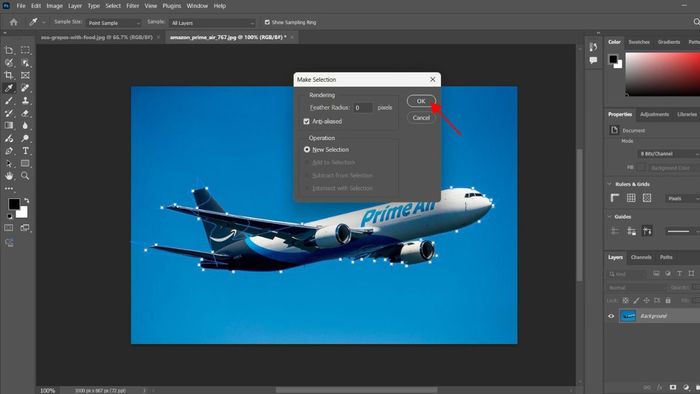700x394 pixels.
Task: Select the Eraser tool
Action: pyautogui.click(x=25, y=113)
